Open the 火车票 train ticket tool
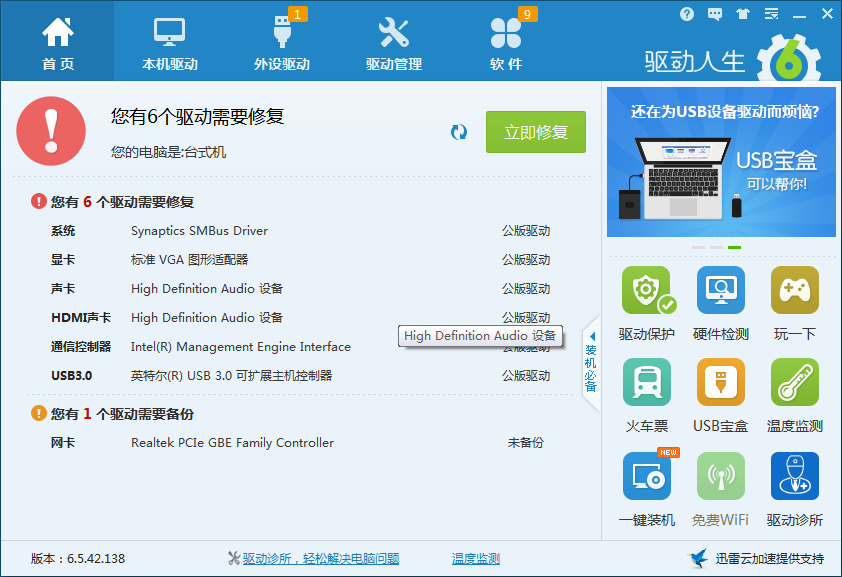 click(647, 384)
